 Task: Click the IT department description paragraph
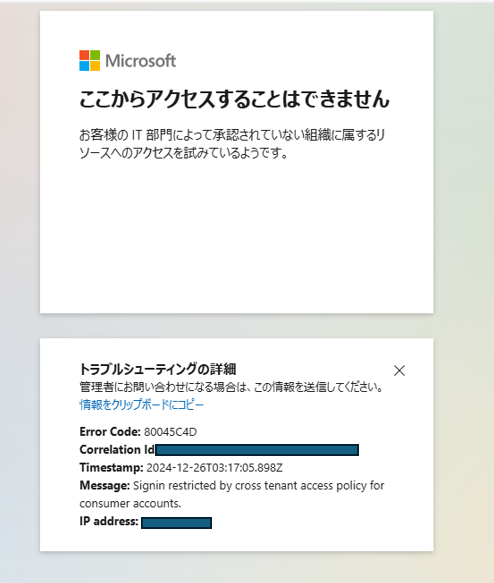tap(232, 144)
